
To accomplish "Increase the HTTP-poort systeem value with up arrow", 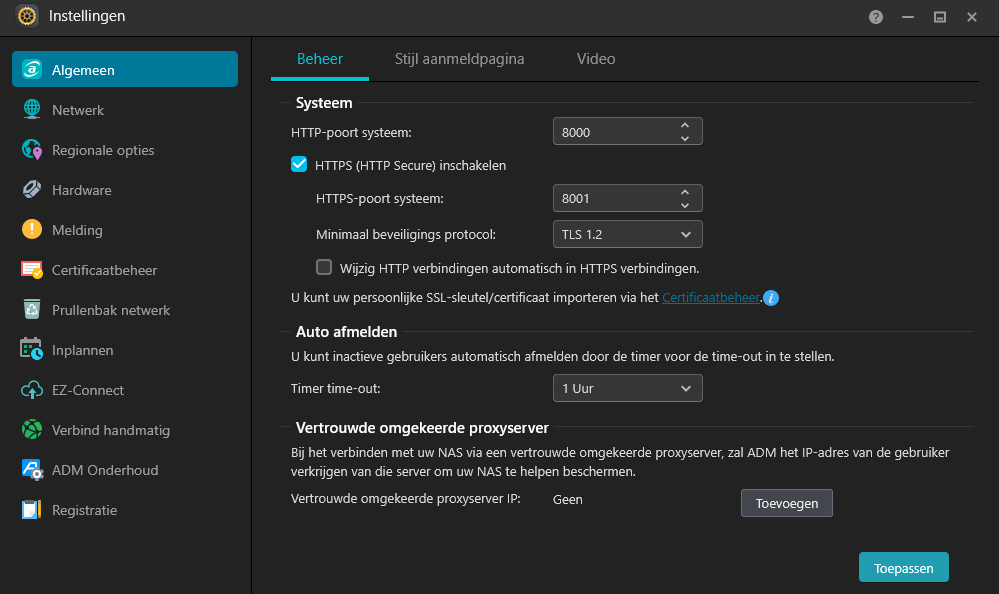I will (x=684, y=126).
